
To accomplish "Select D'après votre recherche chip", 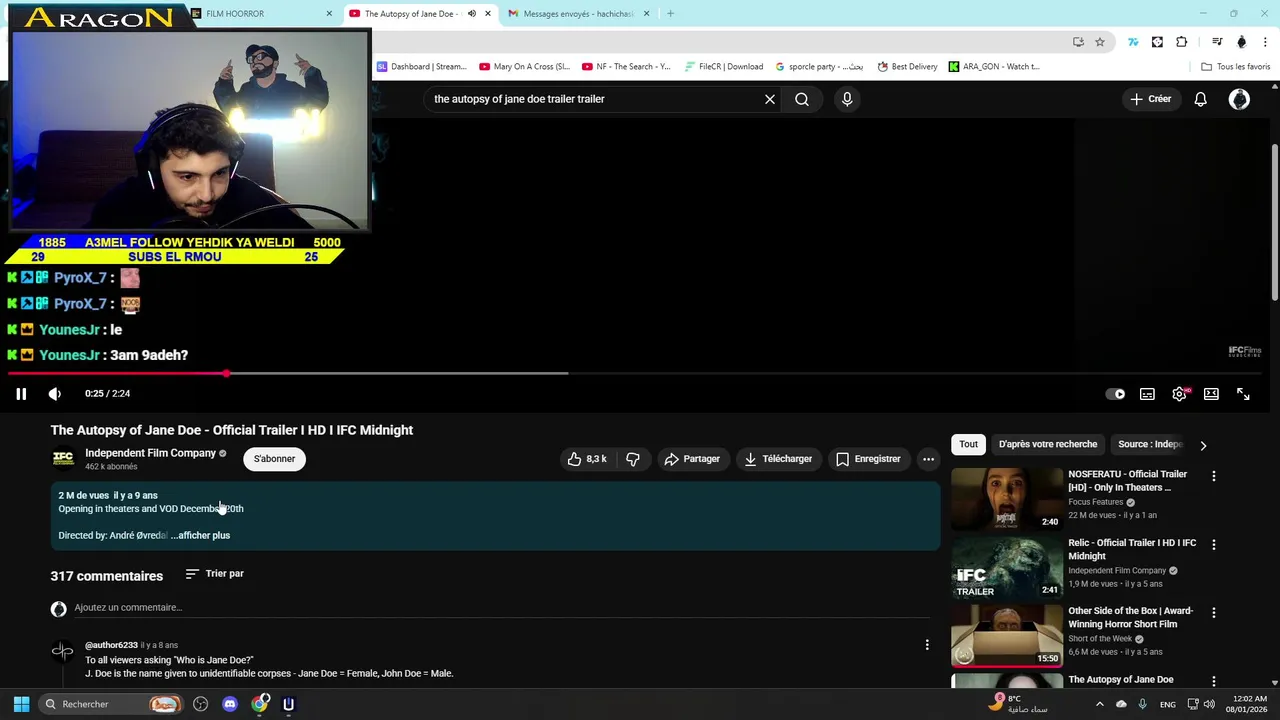I will tap(1047, 444).
